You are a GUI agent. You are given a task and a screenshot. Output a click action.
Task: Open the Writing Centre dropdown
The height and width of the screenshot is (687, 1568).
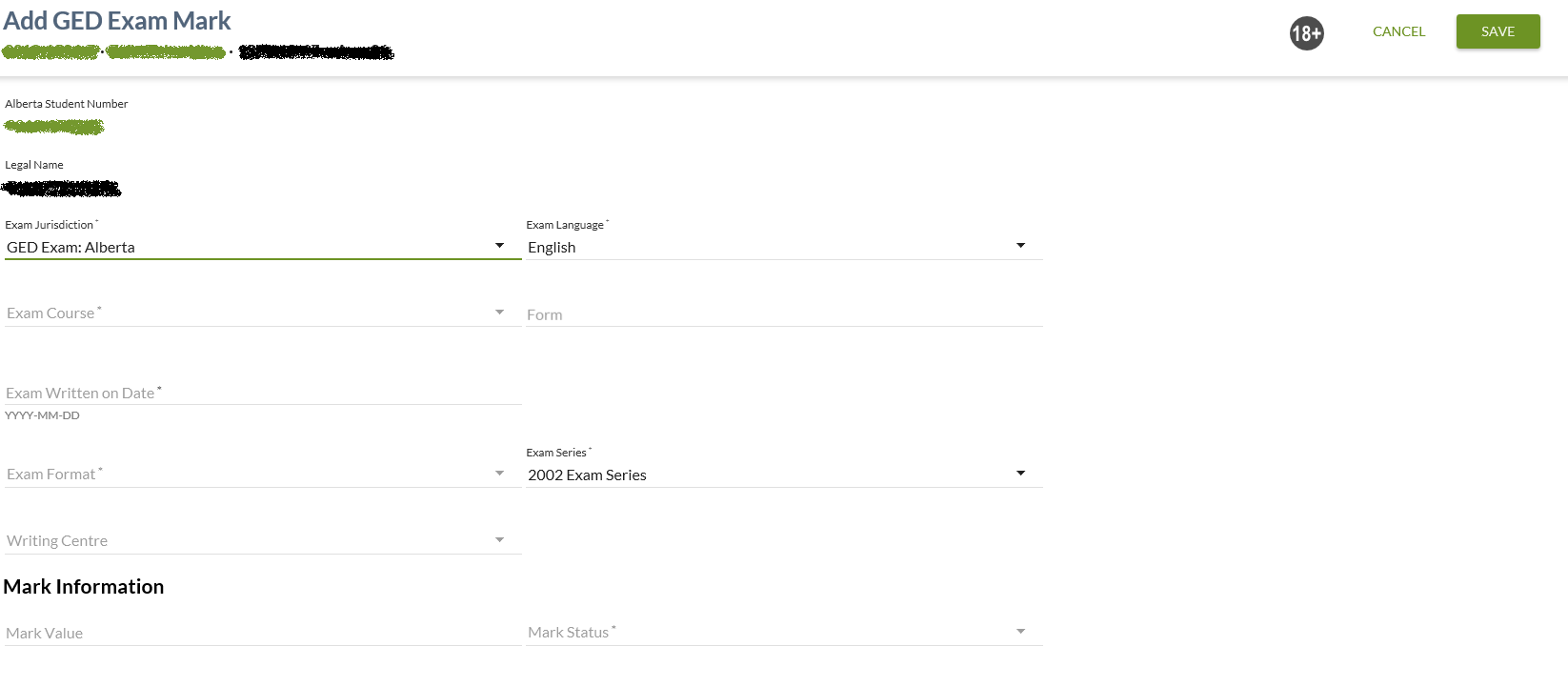(x=262, y=540)
